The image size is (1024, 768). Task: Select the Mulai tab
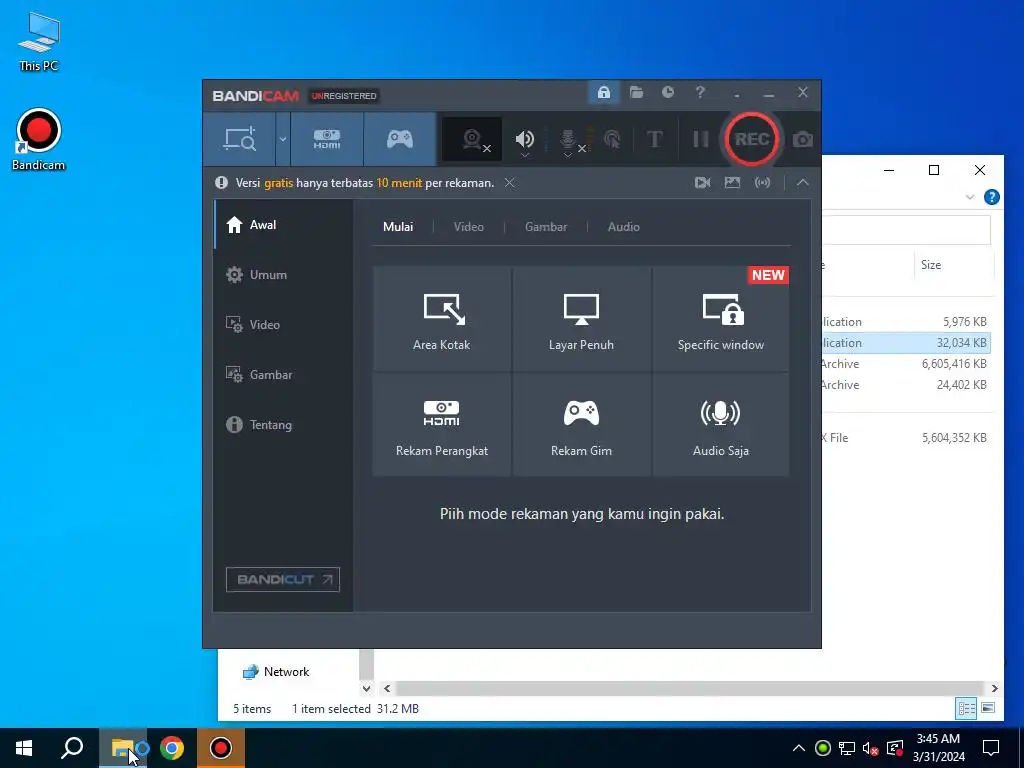click(x=398, y=227)
